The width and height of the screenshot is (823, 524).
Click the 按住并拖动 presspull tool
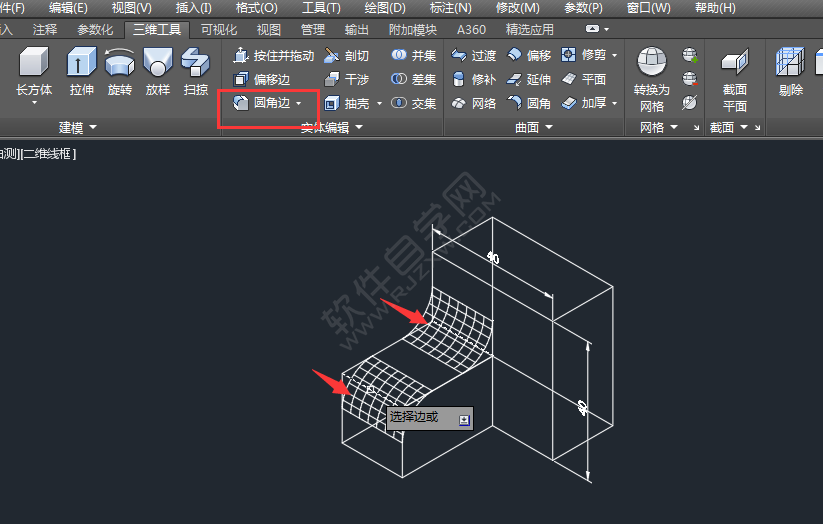pos(273,55)
